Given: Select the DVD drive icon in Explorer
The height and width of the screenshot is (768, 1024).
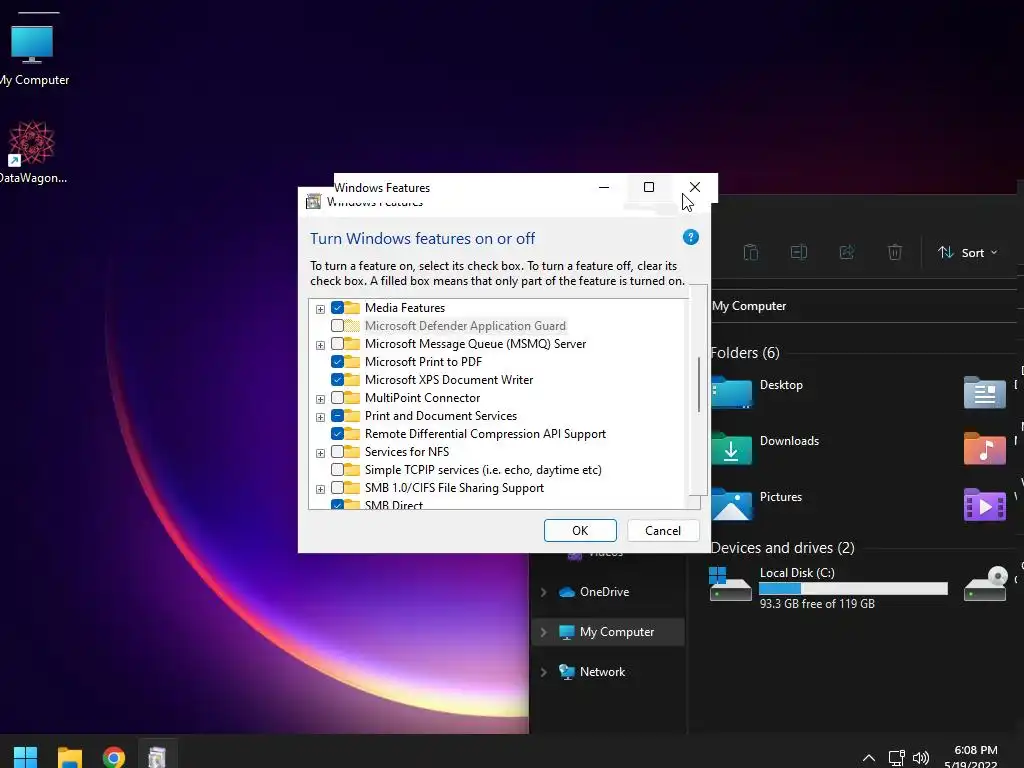Looking at the screenshot, I should (985, 583).
